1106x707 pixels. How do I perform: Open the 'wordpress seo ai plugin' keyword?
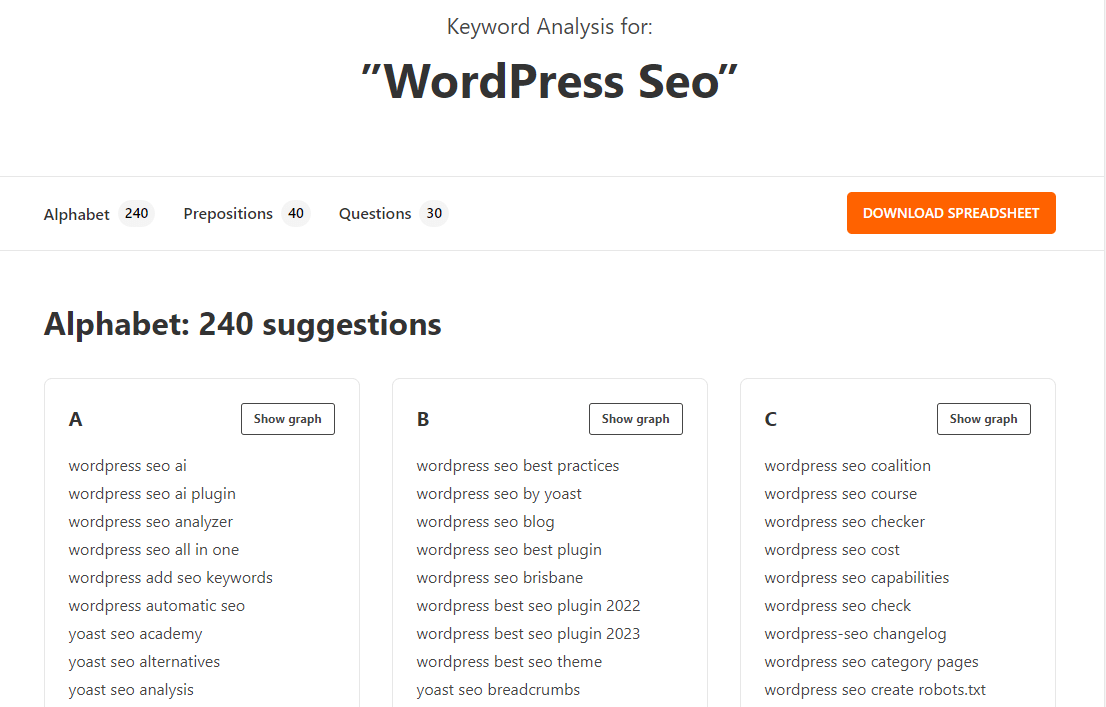point(151,493)
